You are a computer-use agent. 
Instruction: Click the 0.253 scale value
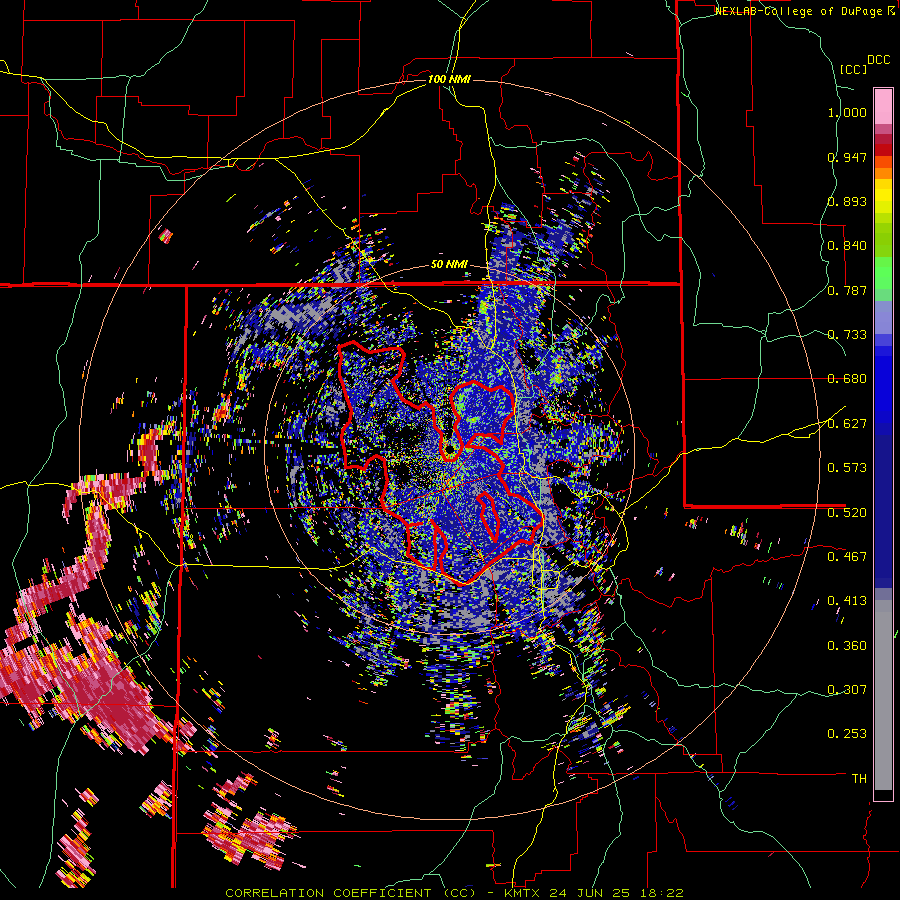[x=847, y=734]
